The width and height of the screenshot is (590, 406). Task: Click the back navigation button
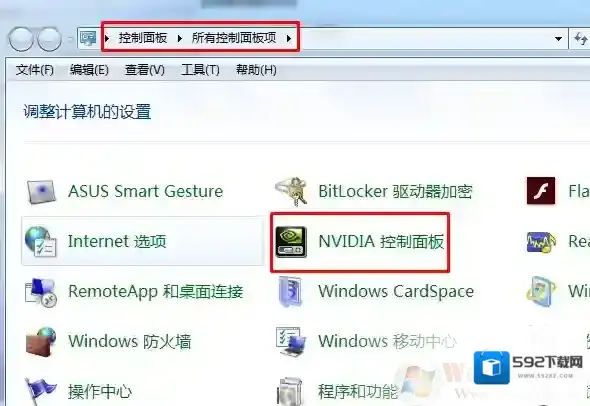[x=20, y=39]
